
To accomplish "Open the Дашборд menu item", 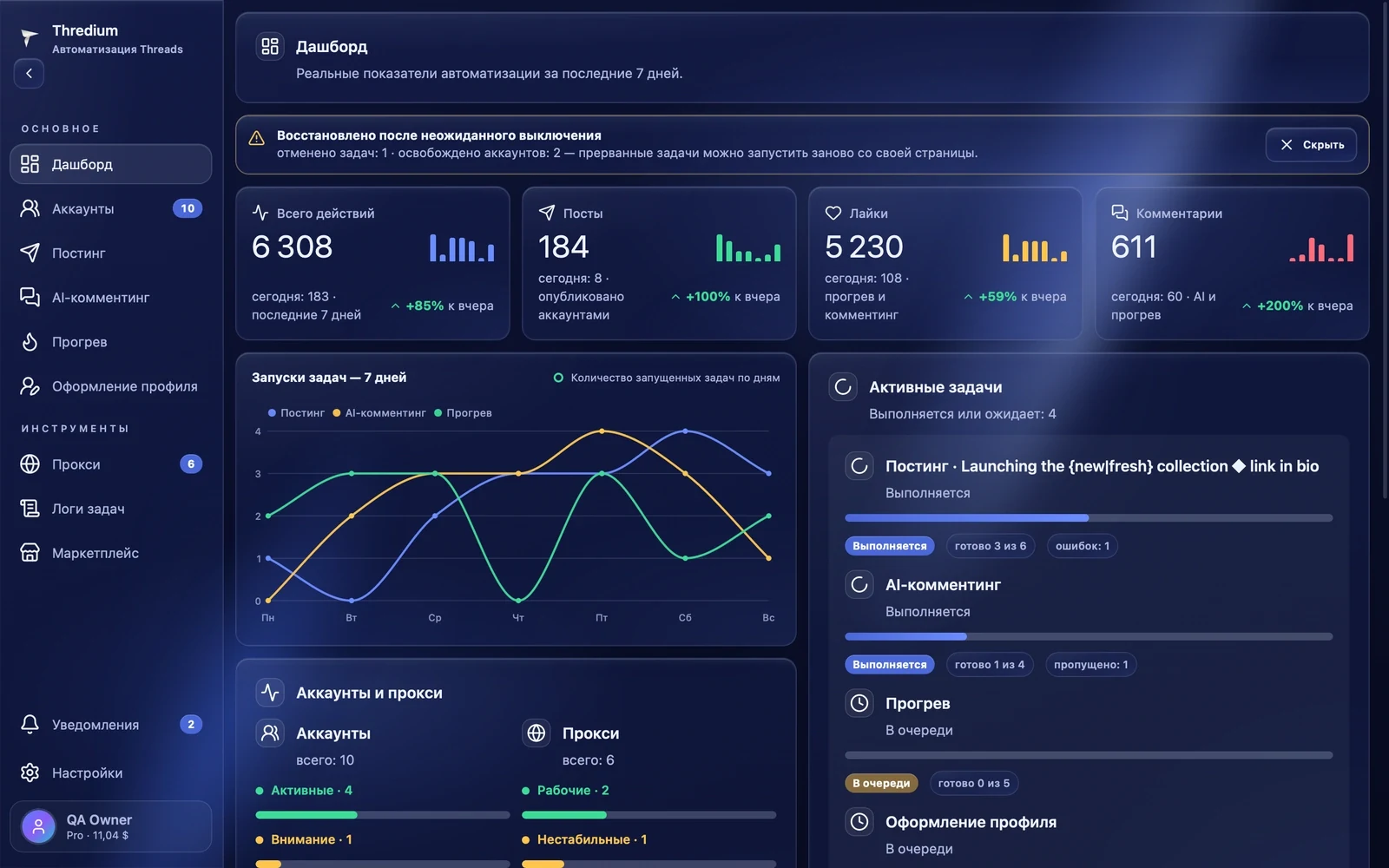I will [x=110, y=164].
